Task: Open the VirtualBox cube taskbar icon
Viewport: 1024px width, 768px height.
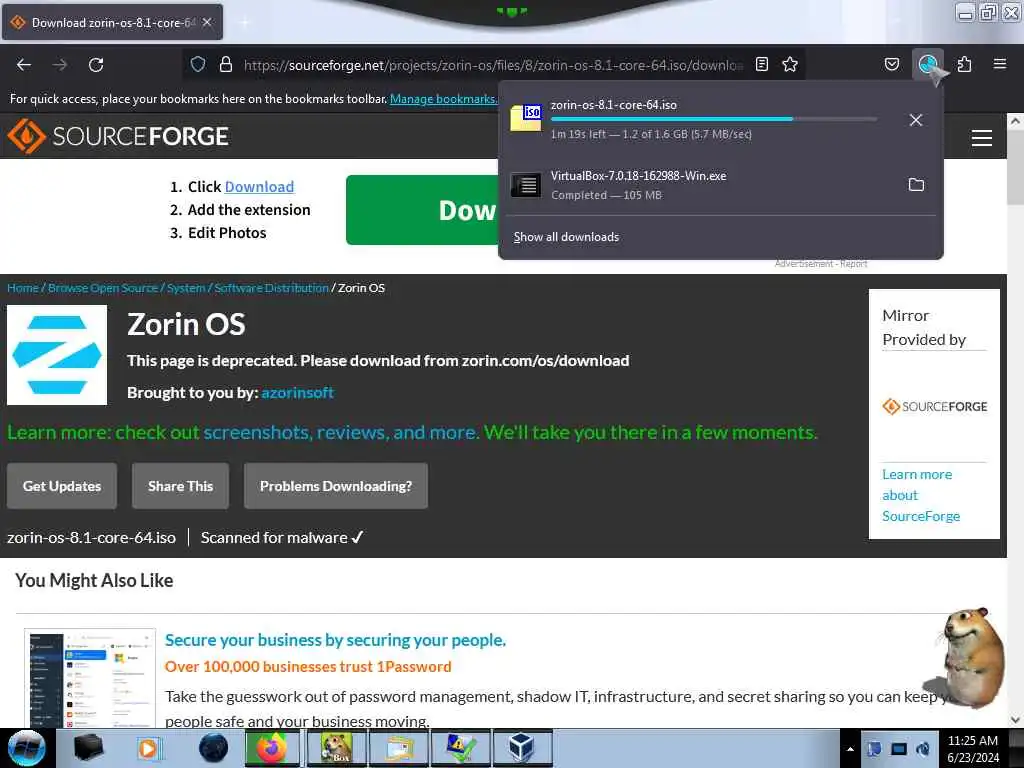Action: point(521,748)
